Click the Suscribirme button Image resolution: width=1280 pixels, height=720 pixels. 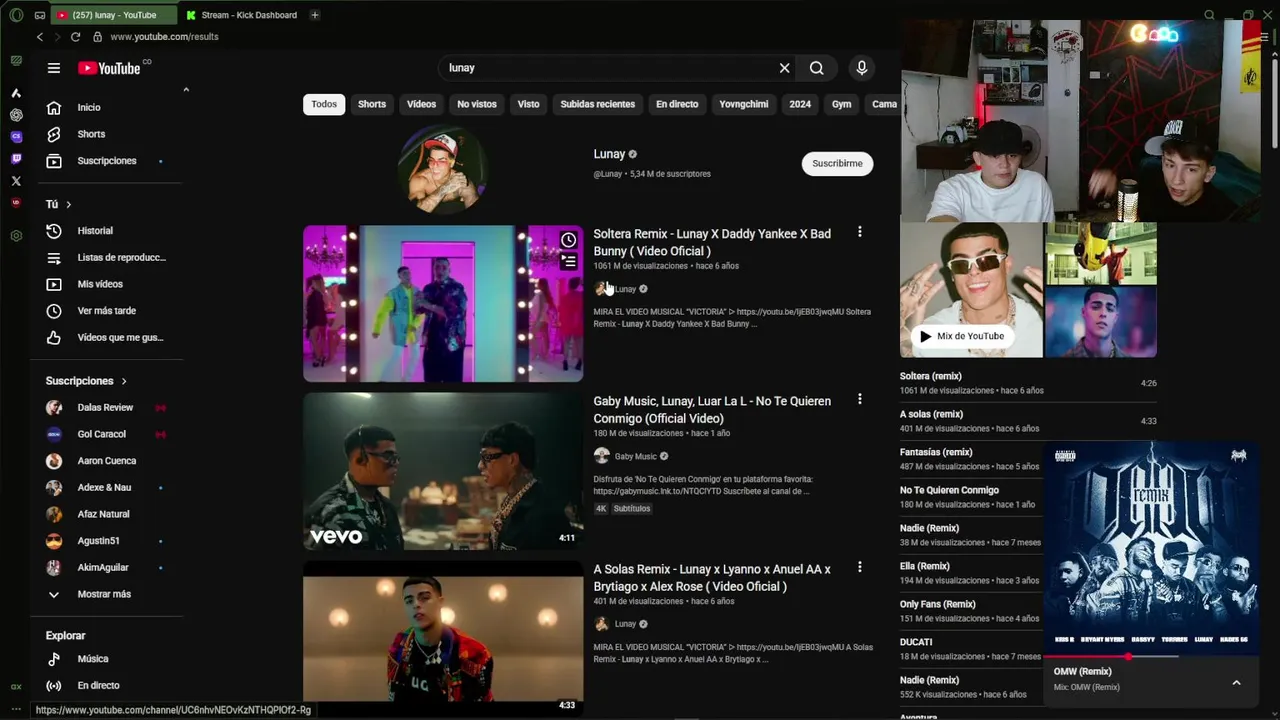[x=837, y=163]
